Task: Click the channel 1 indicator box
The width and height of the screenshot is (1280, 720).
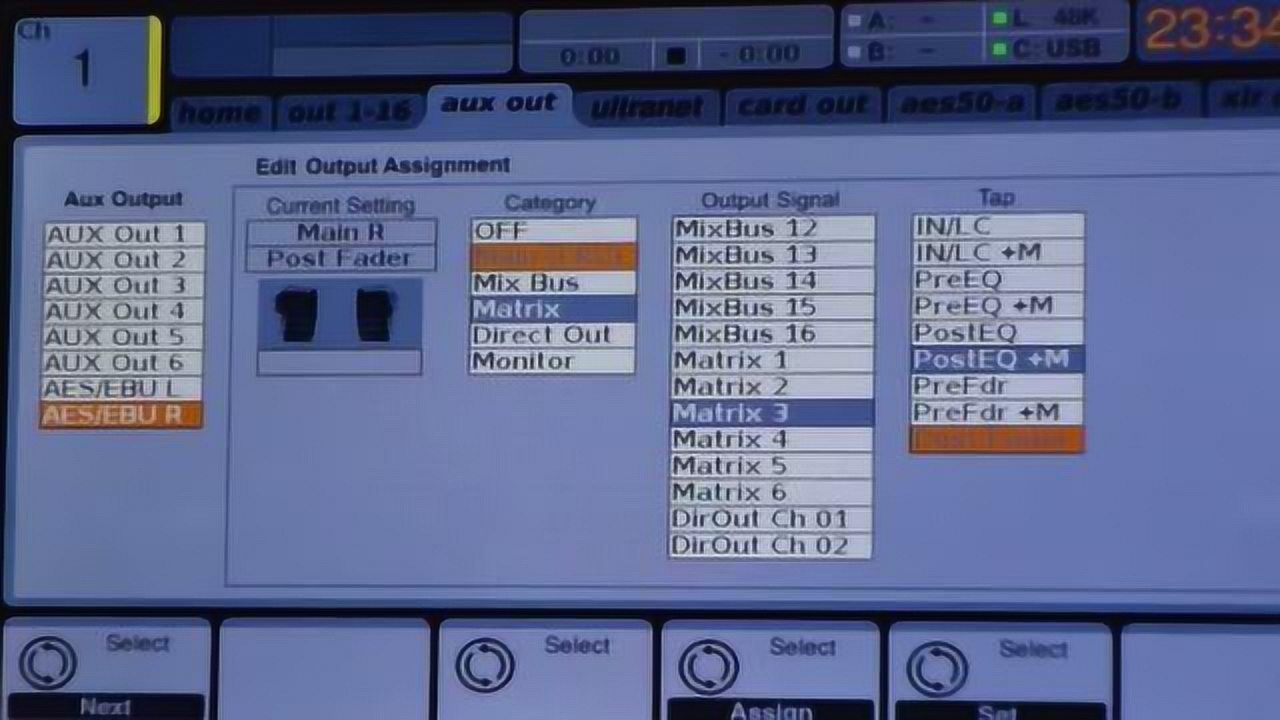Action: point(82,69)
